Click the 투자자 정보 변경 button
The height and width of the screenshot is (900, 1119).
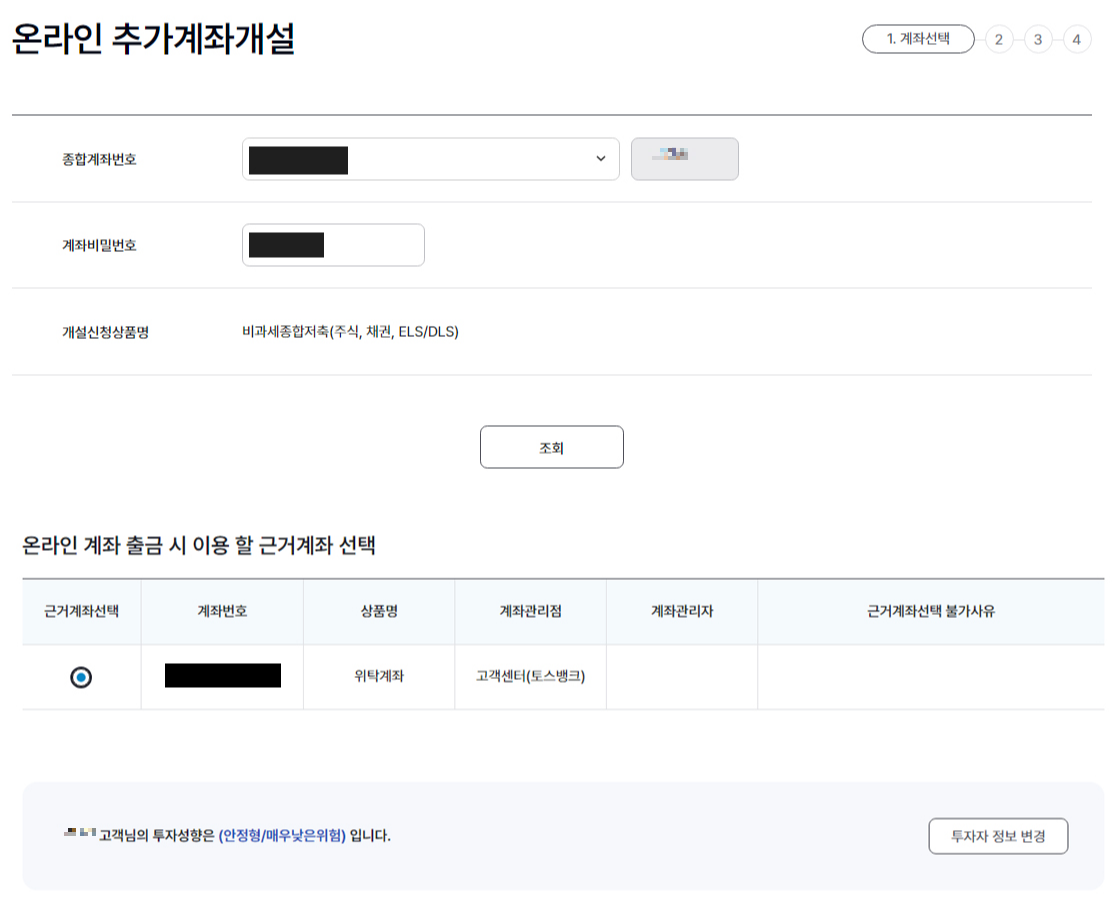997,837
